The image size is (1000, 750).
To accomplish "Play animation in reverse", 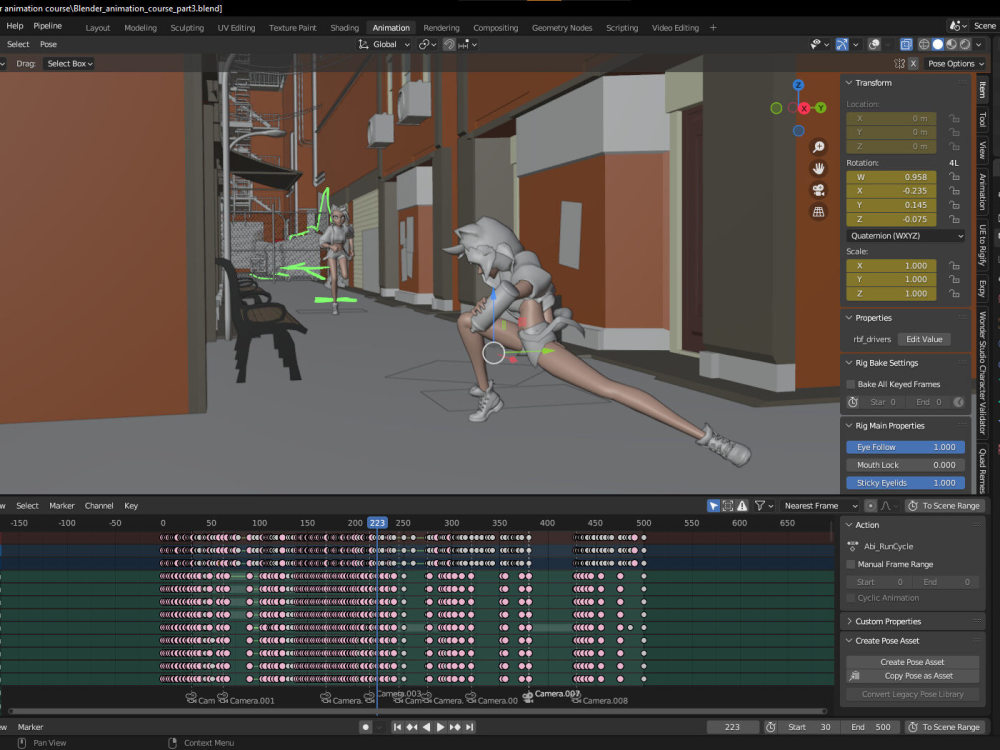I will pos(426,727).
